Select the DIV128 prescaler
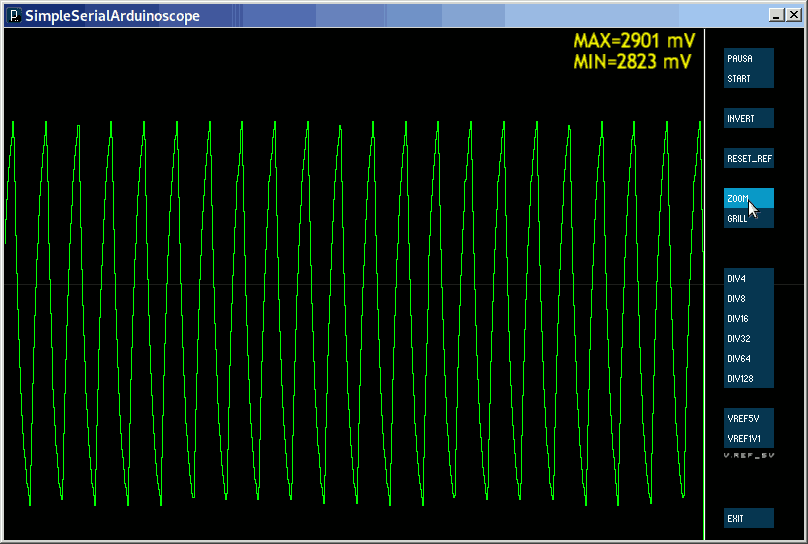The height and width of the screenshot is (544, 808). (x=748, y=379)
